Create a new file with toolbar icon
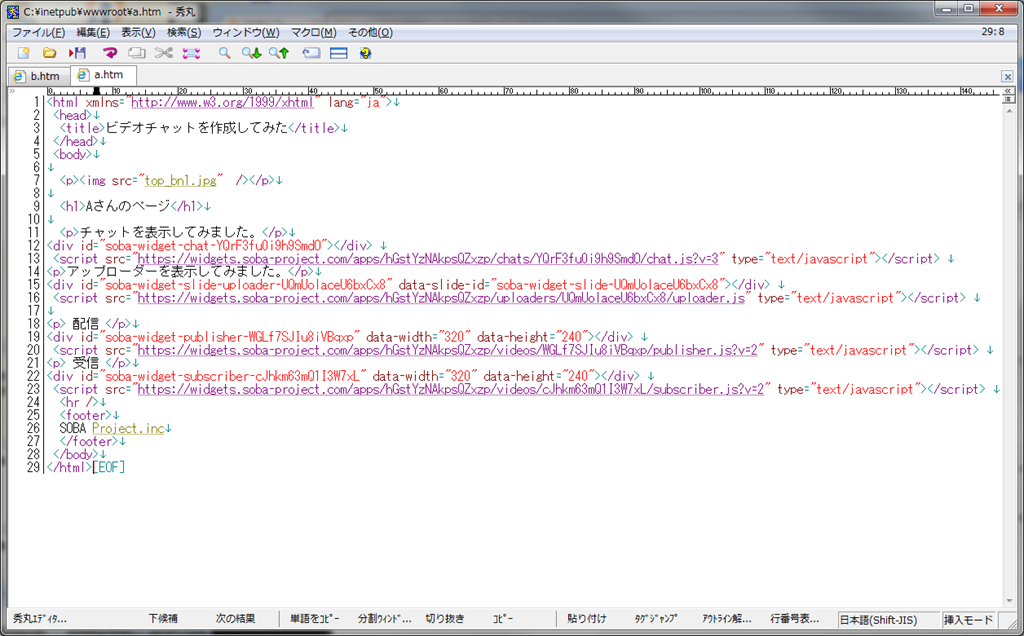1024x636 pixels. pyautogui.click(x=24, y=53)
